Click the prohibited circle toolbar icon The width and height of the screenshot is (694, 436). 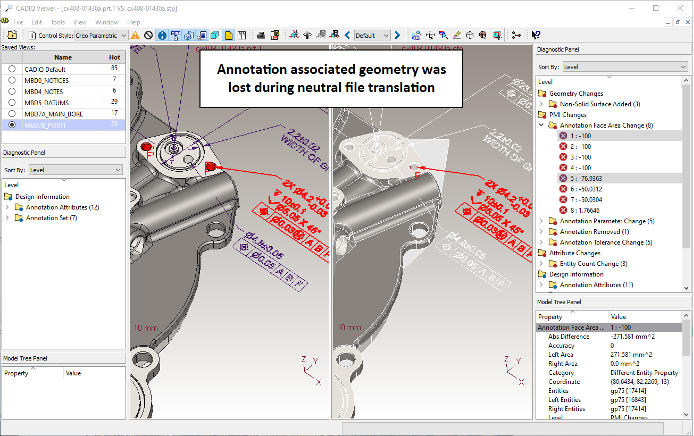(149, 35)
